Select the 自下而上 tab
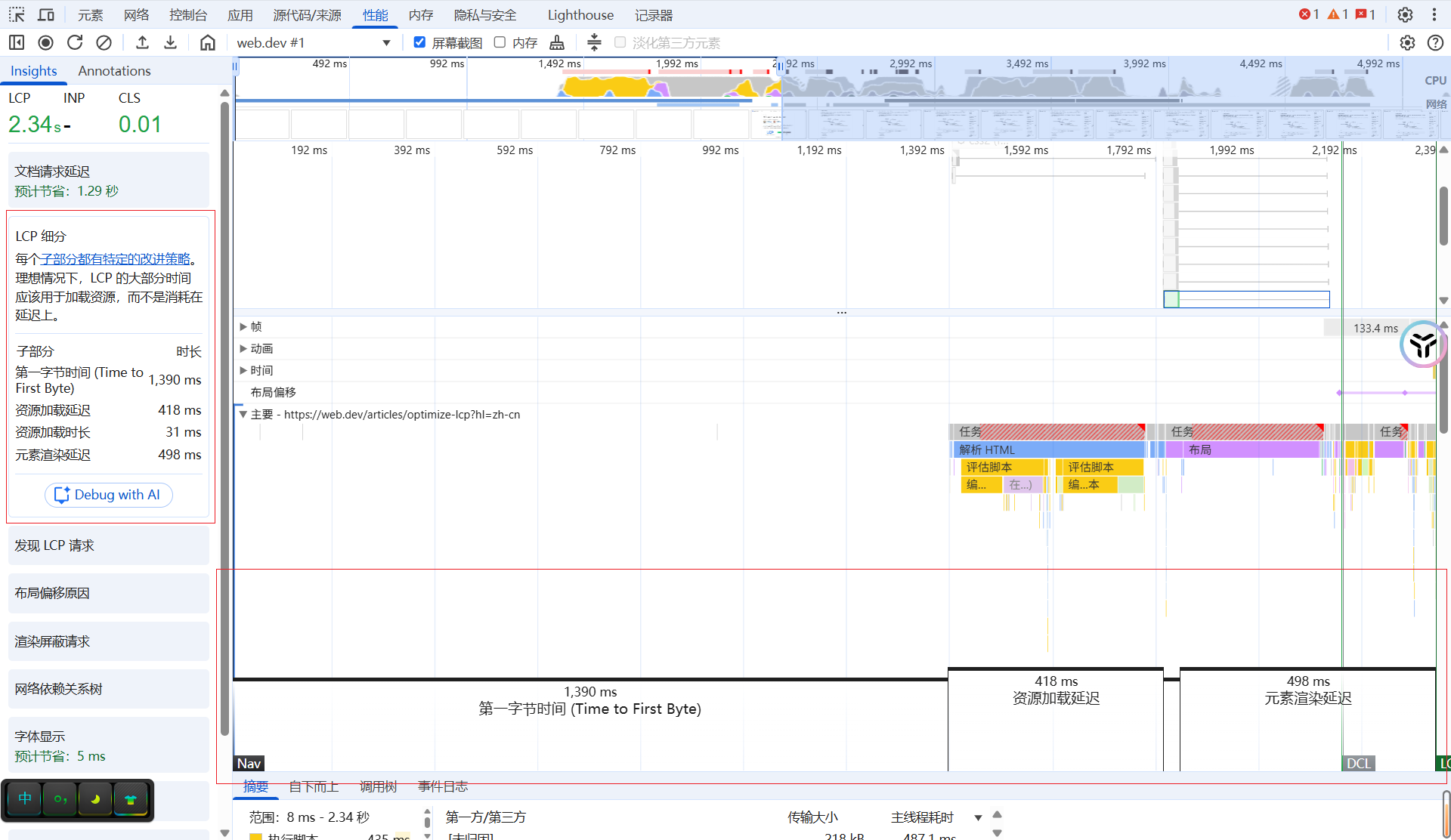1451x840 pixels. [x=313, y=787]
